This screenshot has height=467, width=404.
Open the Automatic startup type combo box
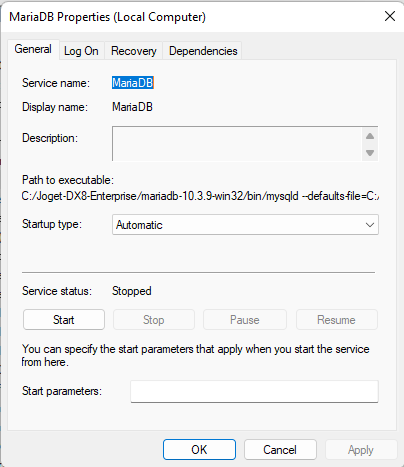pyautogui.click(x=245, y=225)
